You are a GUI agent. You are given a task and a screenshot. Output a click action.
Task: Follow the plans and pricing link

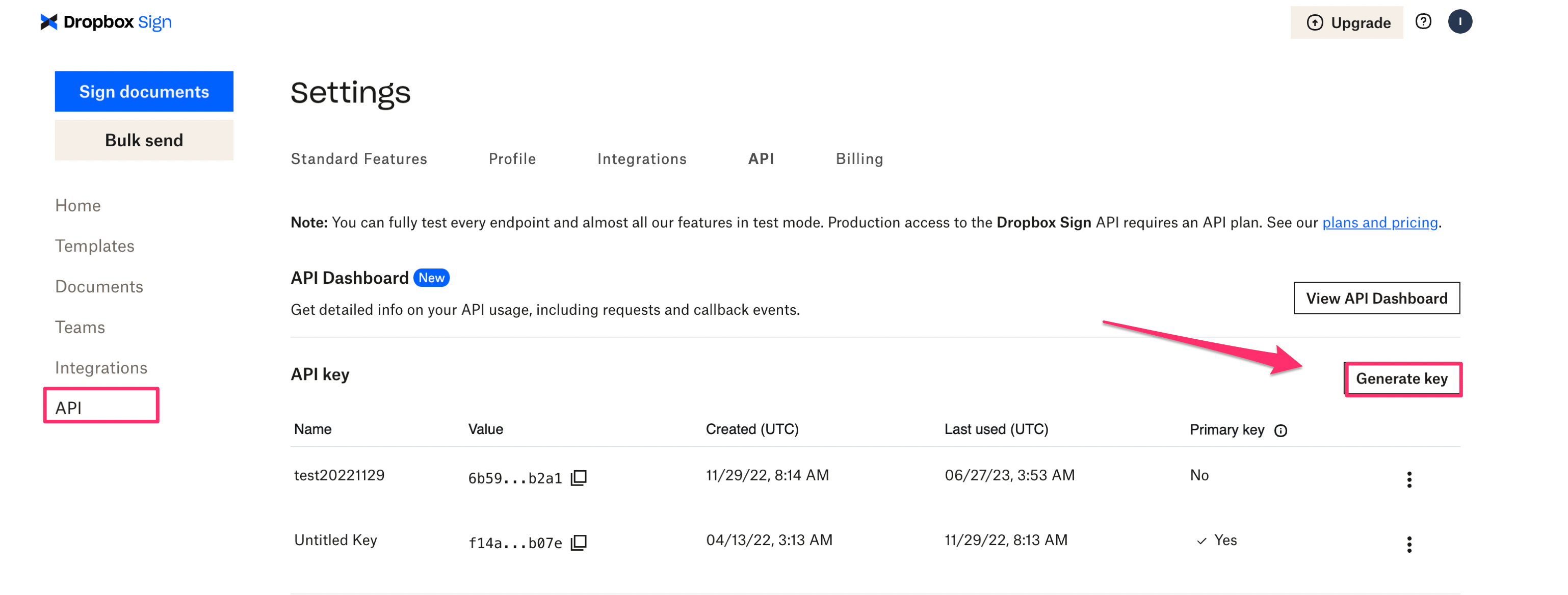coord(1380,223)
